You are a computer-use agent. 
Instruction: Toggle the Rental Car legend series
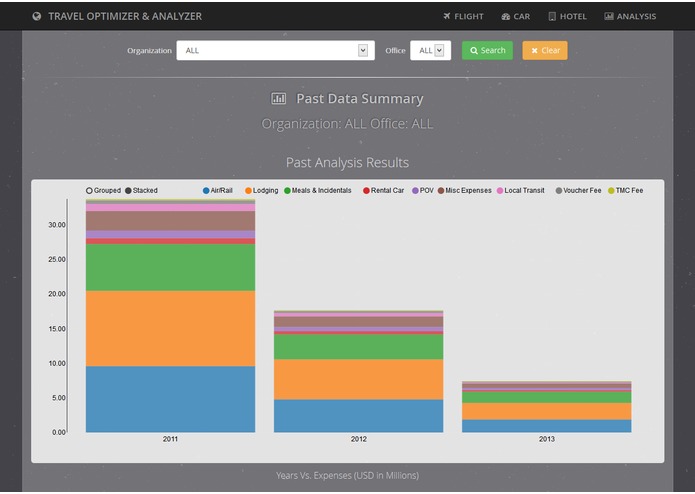(x=383, y=191)
